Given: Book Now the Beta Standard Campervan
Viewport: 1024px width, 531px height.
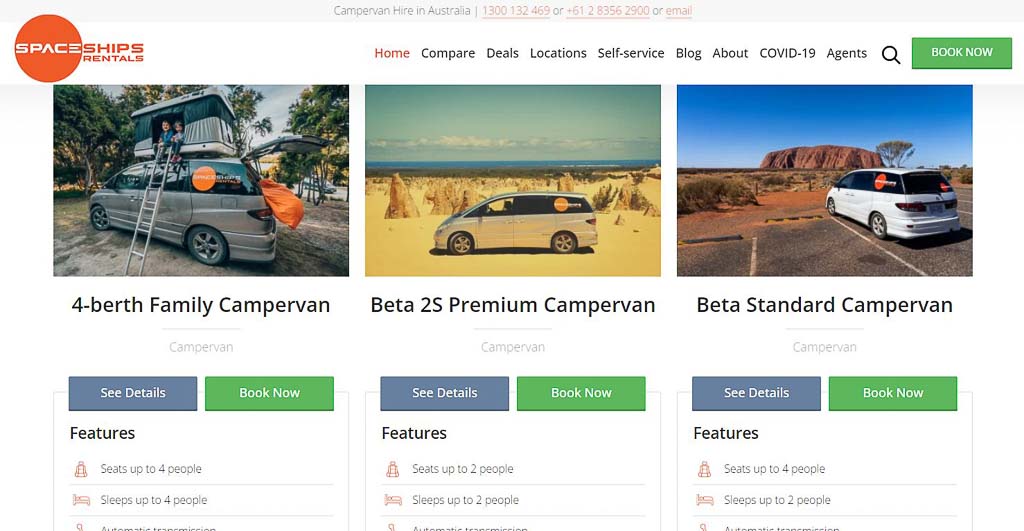Looking at the screenshot, I should 893,393.
